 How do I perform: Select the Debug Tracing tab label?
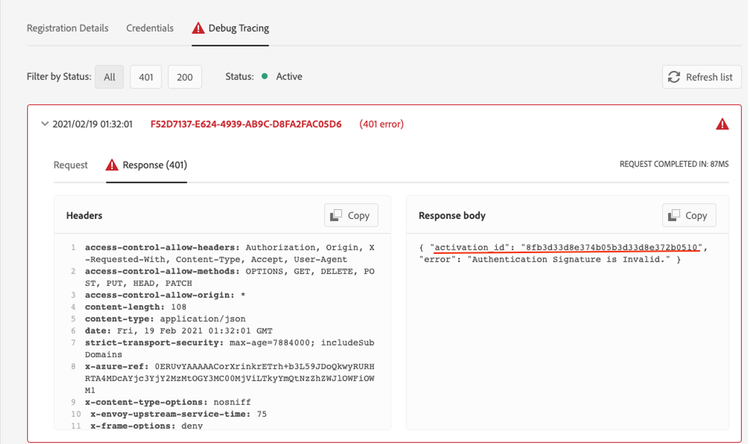pyautogui.click(x=238, y=28)
